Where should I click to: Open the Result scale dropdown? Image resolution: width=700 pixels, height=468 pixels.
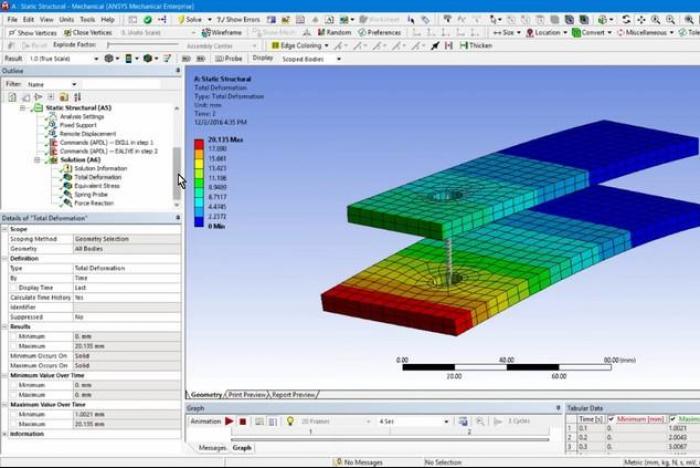click(95, 58)
